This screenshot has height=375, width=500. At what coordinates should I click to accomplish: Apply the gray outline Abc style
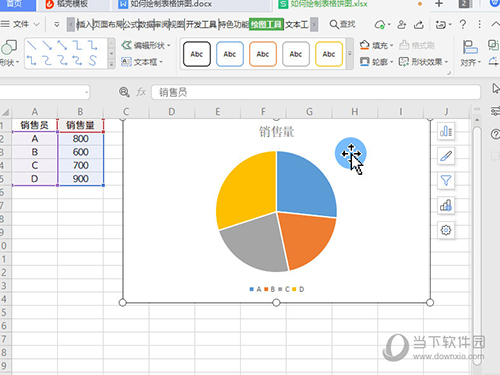click(296, 54)
